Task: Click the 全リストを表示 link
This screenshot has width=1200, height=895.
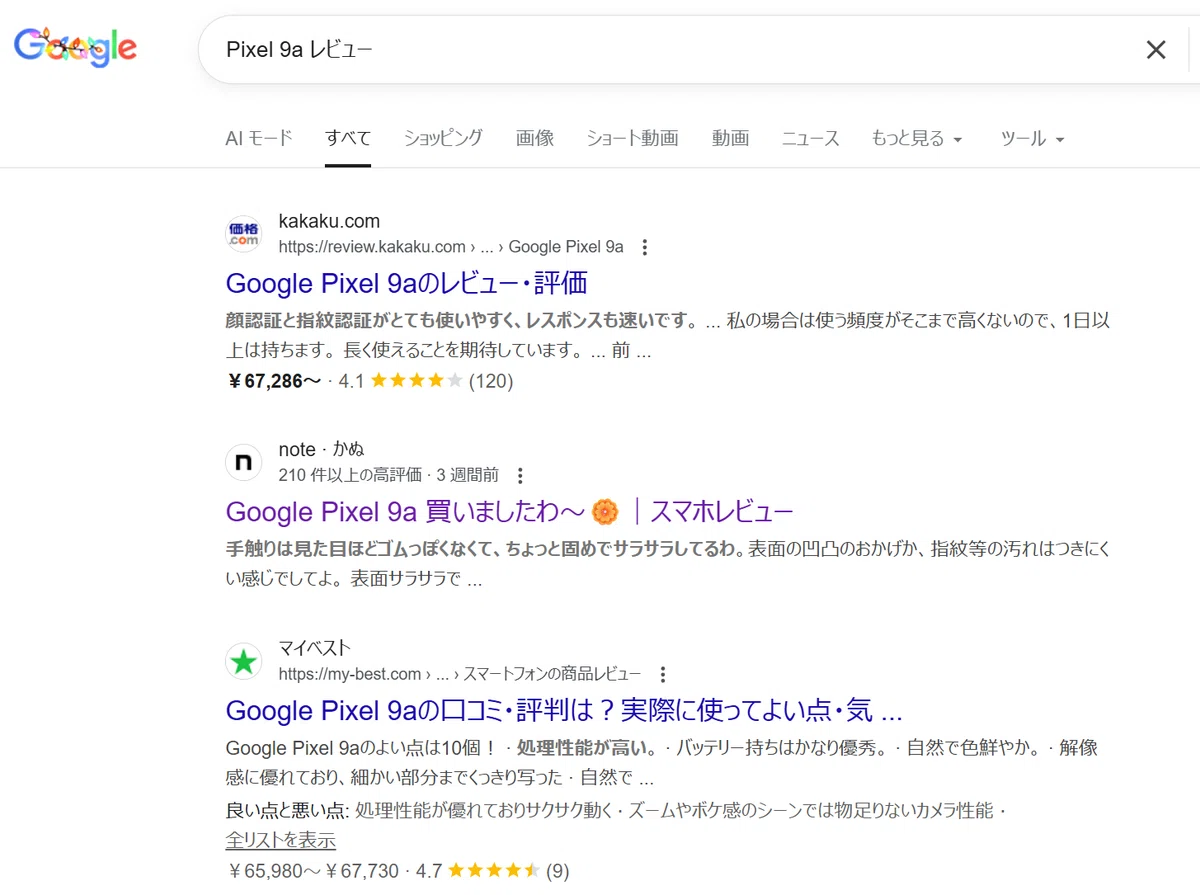Action: click(281, 840)
